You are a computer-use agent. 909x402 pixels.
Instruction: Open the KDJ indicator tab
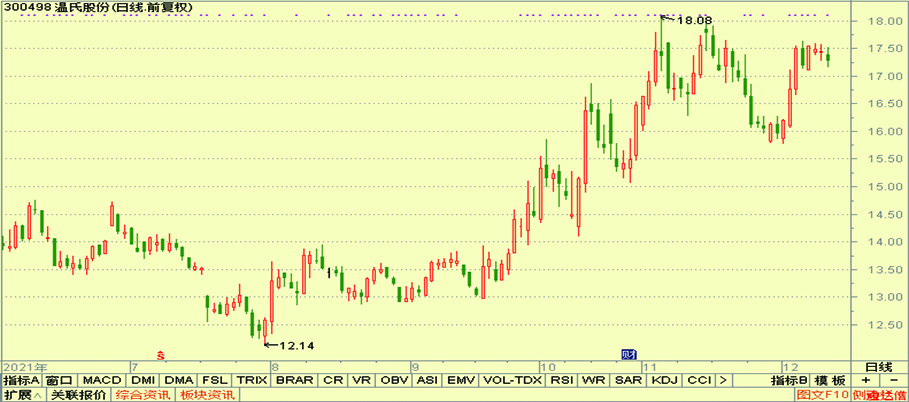coord(664,381)
